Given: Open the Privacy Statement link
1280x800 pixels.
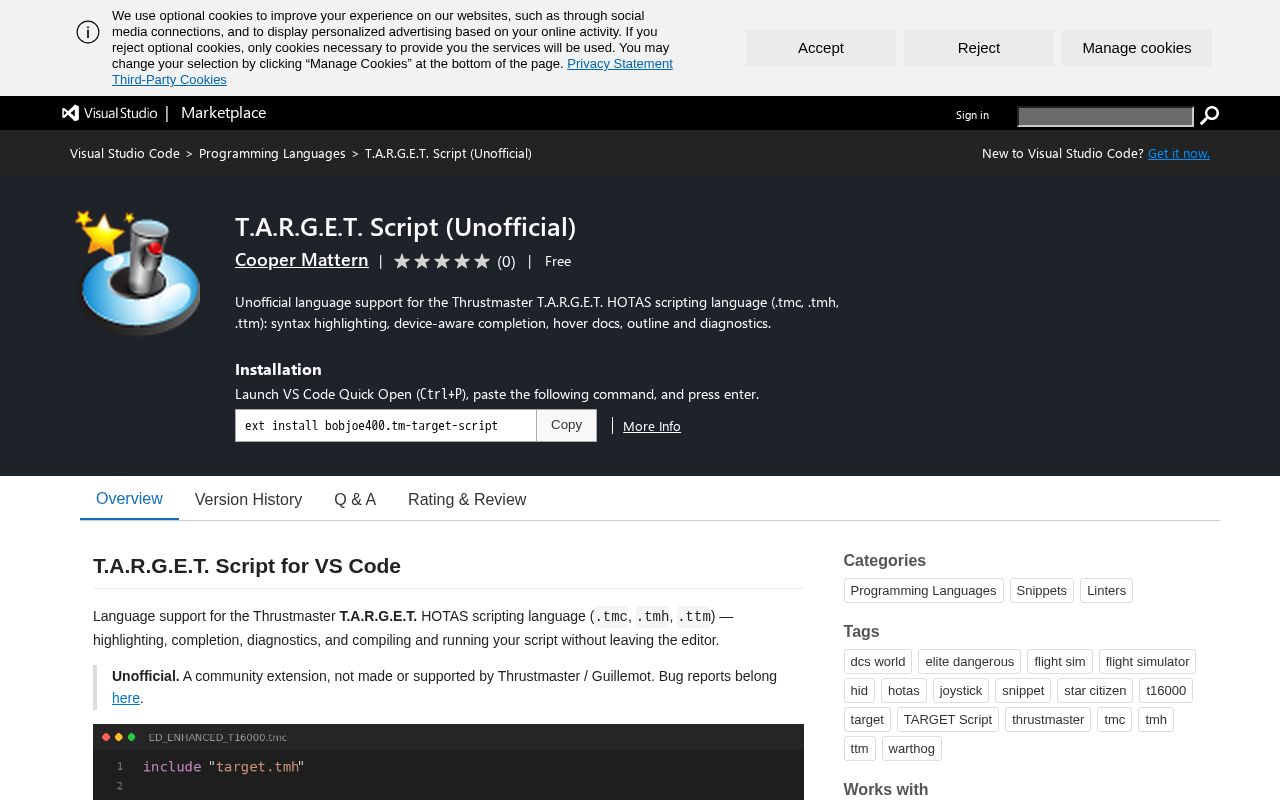Looking at the screenshot, I should coord(620,64).
